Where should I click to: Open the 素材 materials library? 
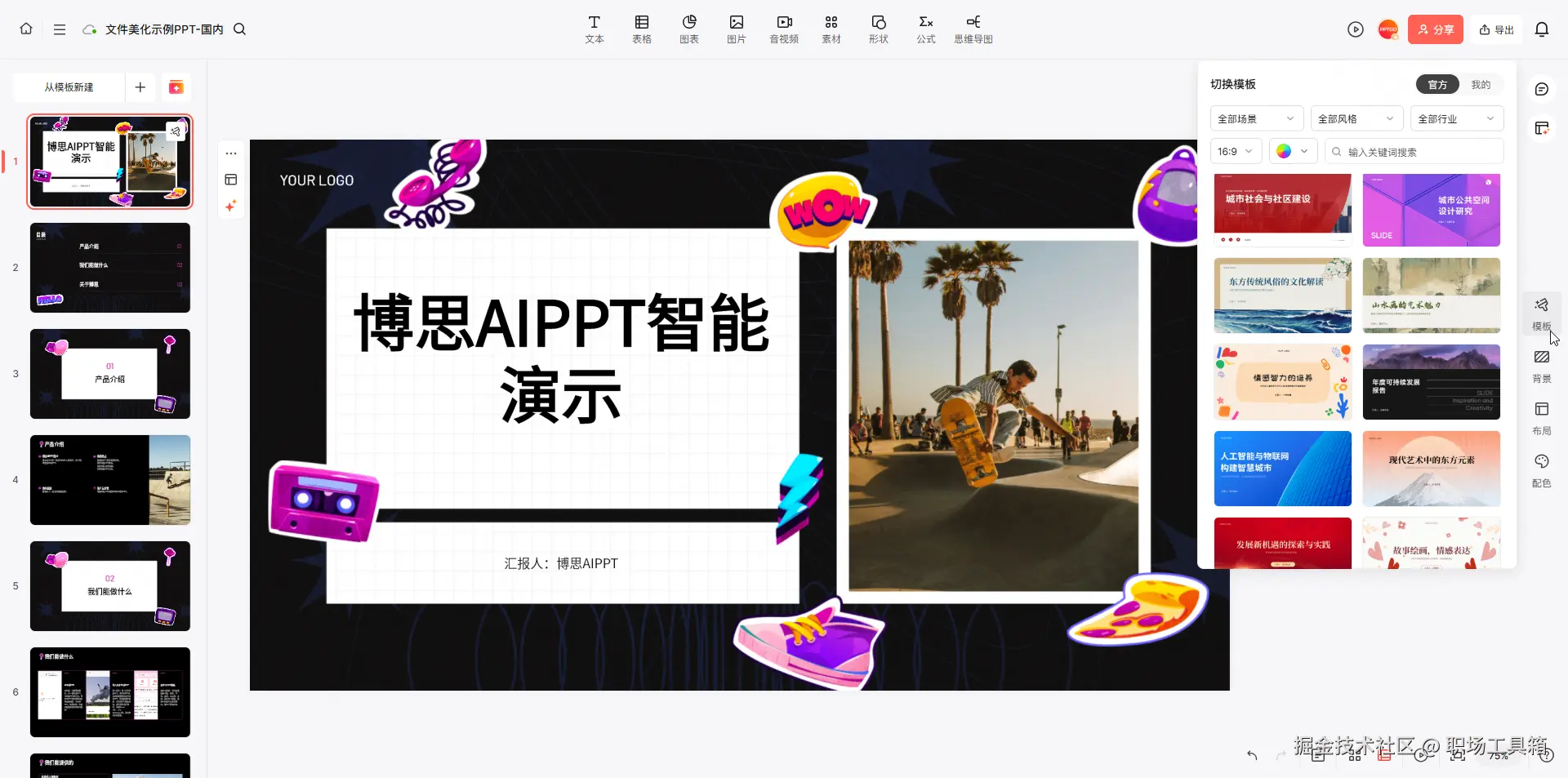pyautogui.click(x=831, y=29)
